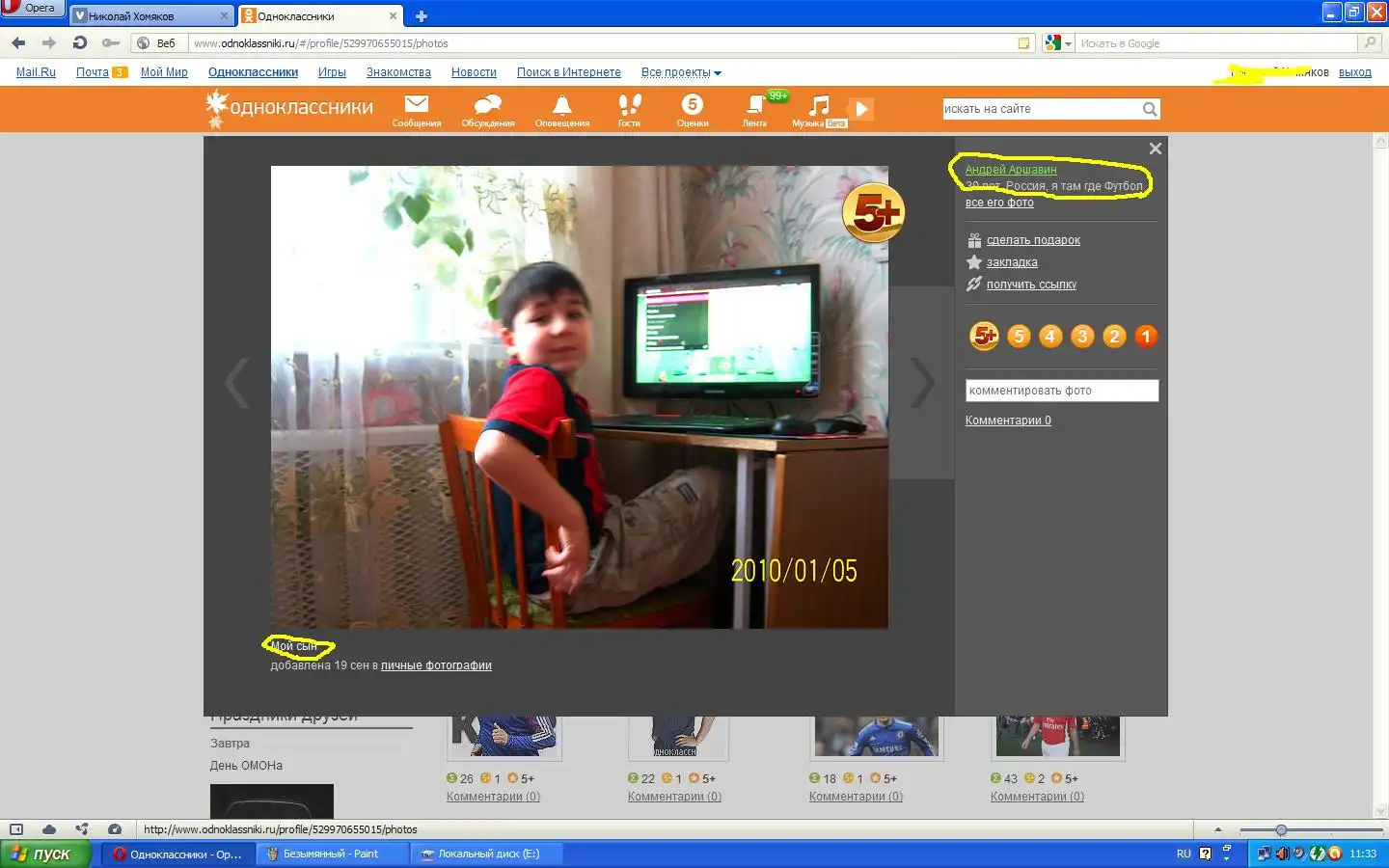Open the Лента feed icon

coord(754,105)
